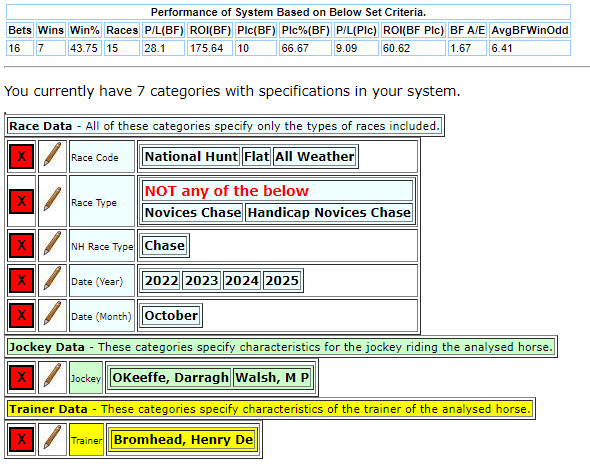Click the Date (Month) label cell
The height and width of the screenshot is (475, 590).
point(102,315)
